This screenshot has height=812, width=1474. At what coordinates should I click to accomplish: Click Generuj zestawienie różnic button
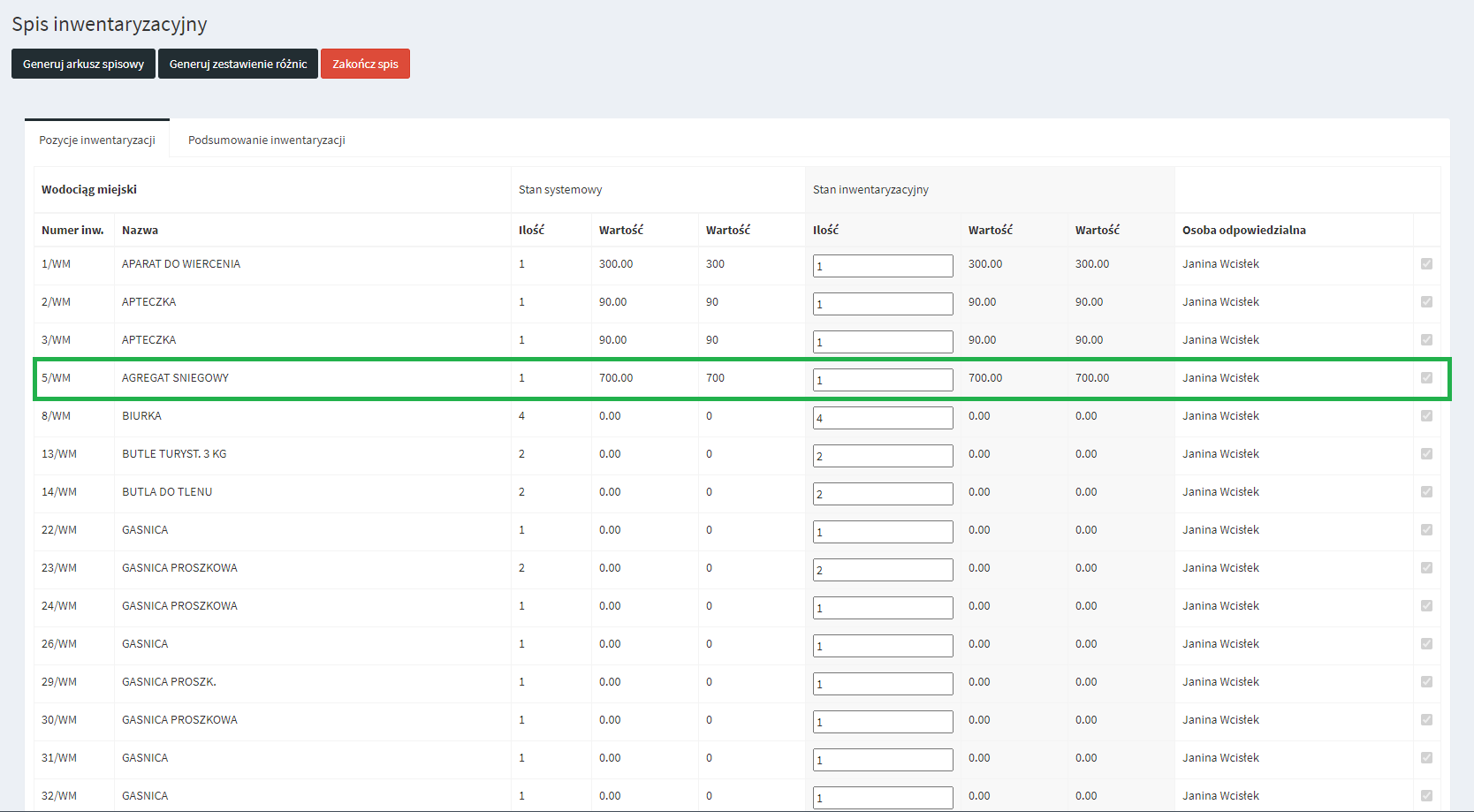(238, 64)
